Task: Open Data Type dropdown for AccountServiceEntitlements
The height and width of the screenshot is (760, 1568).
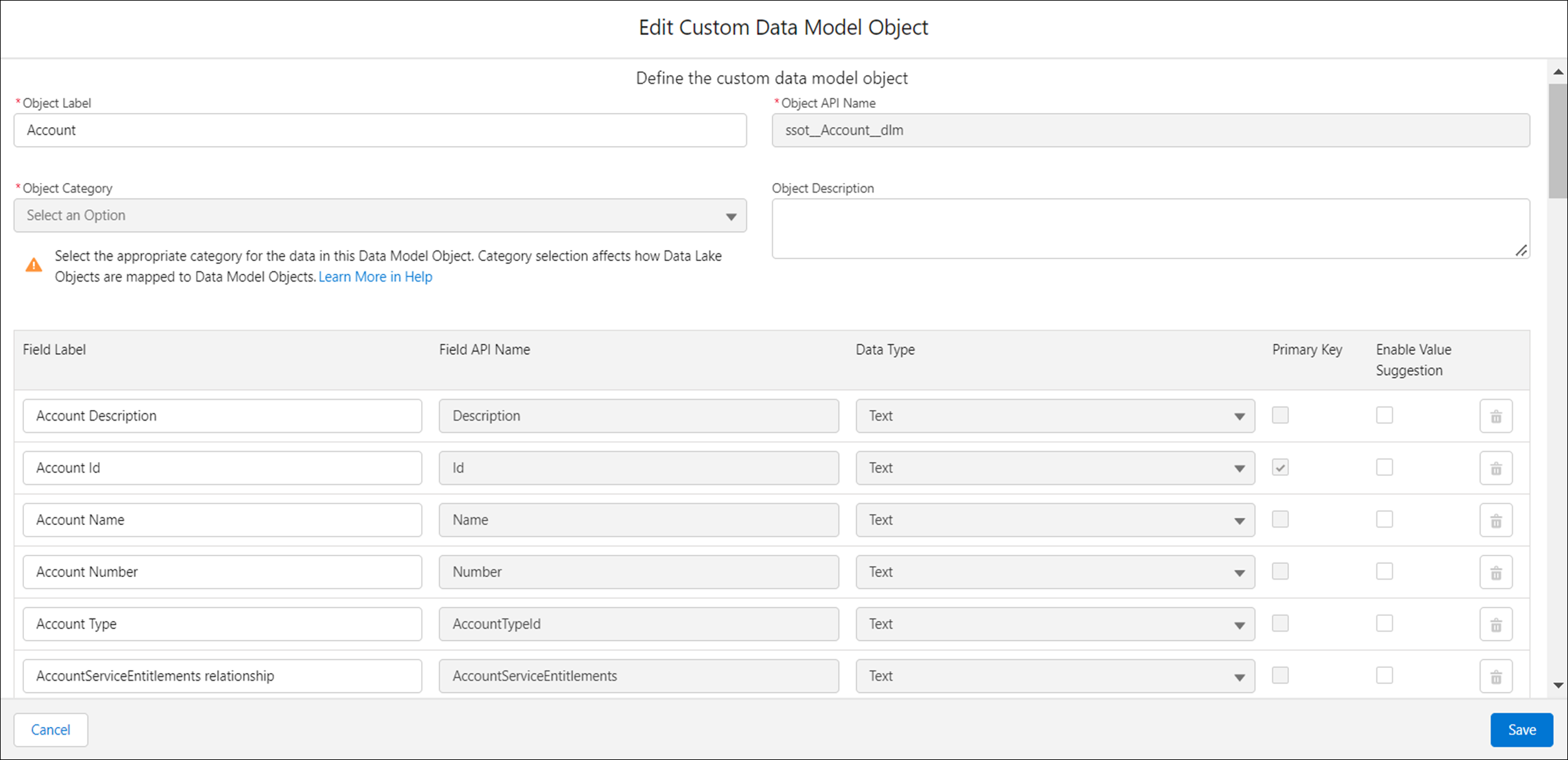Action: click(1055, 676)
